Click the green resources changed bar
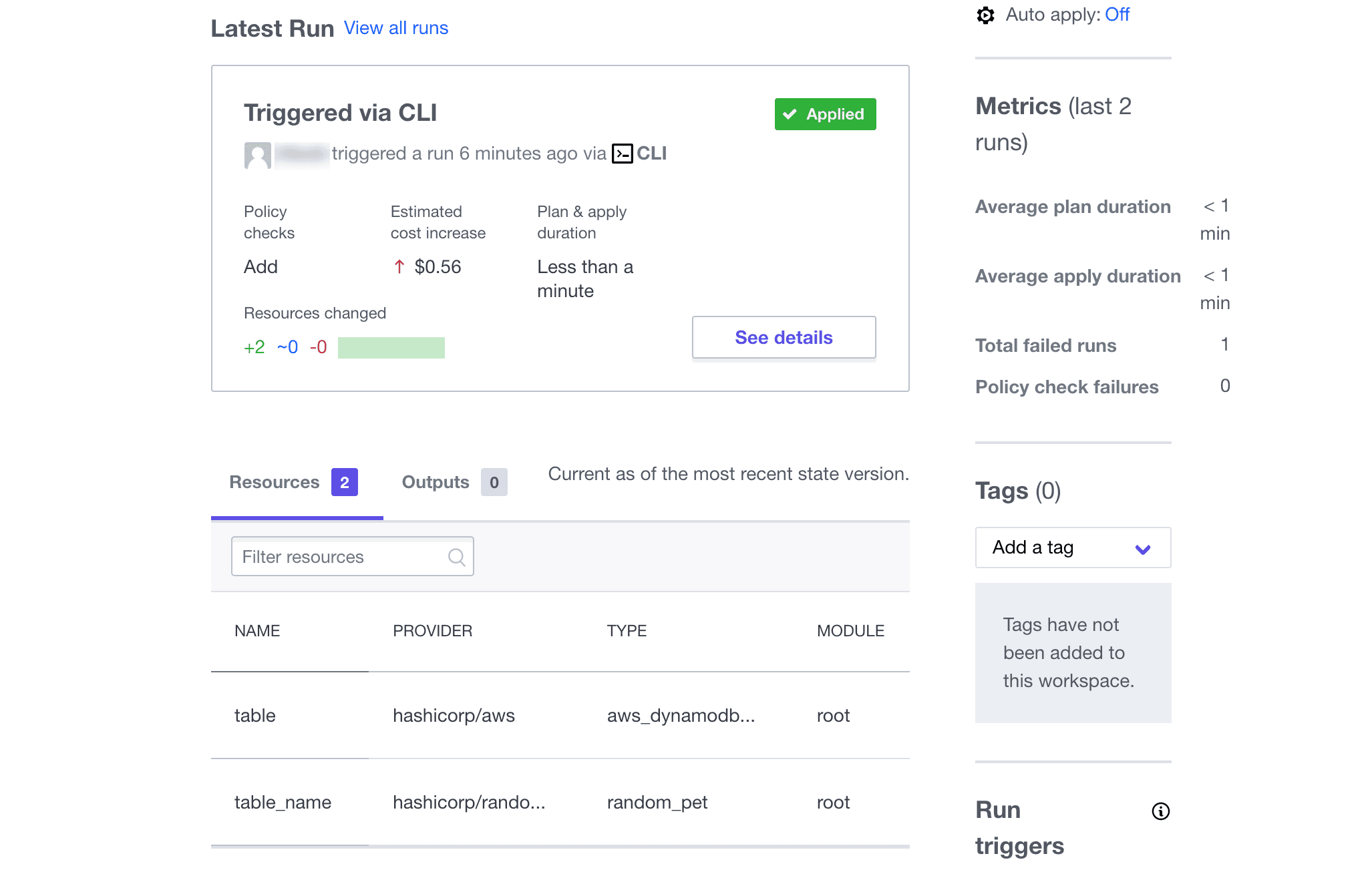This screenshot has height=870, width=1372. point(391,348)
